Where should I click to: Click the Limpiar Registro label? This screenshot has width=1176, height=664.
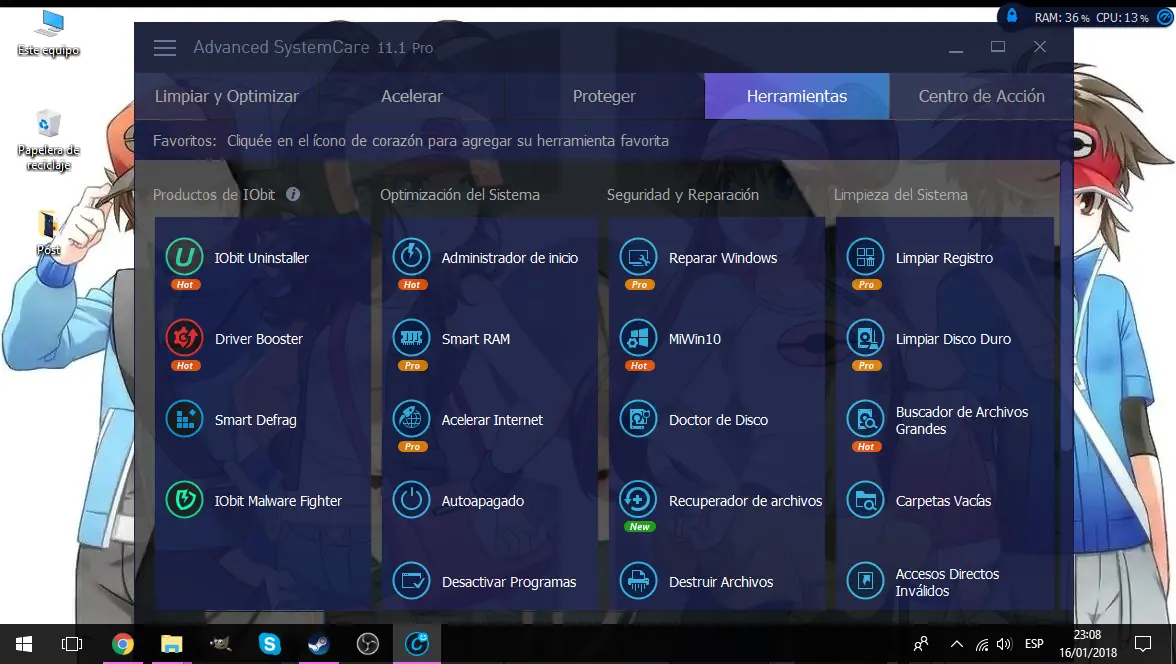coord(944,258)
